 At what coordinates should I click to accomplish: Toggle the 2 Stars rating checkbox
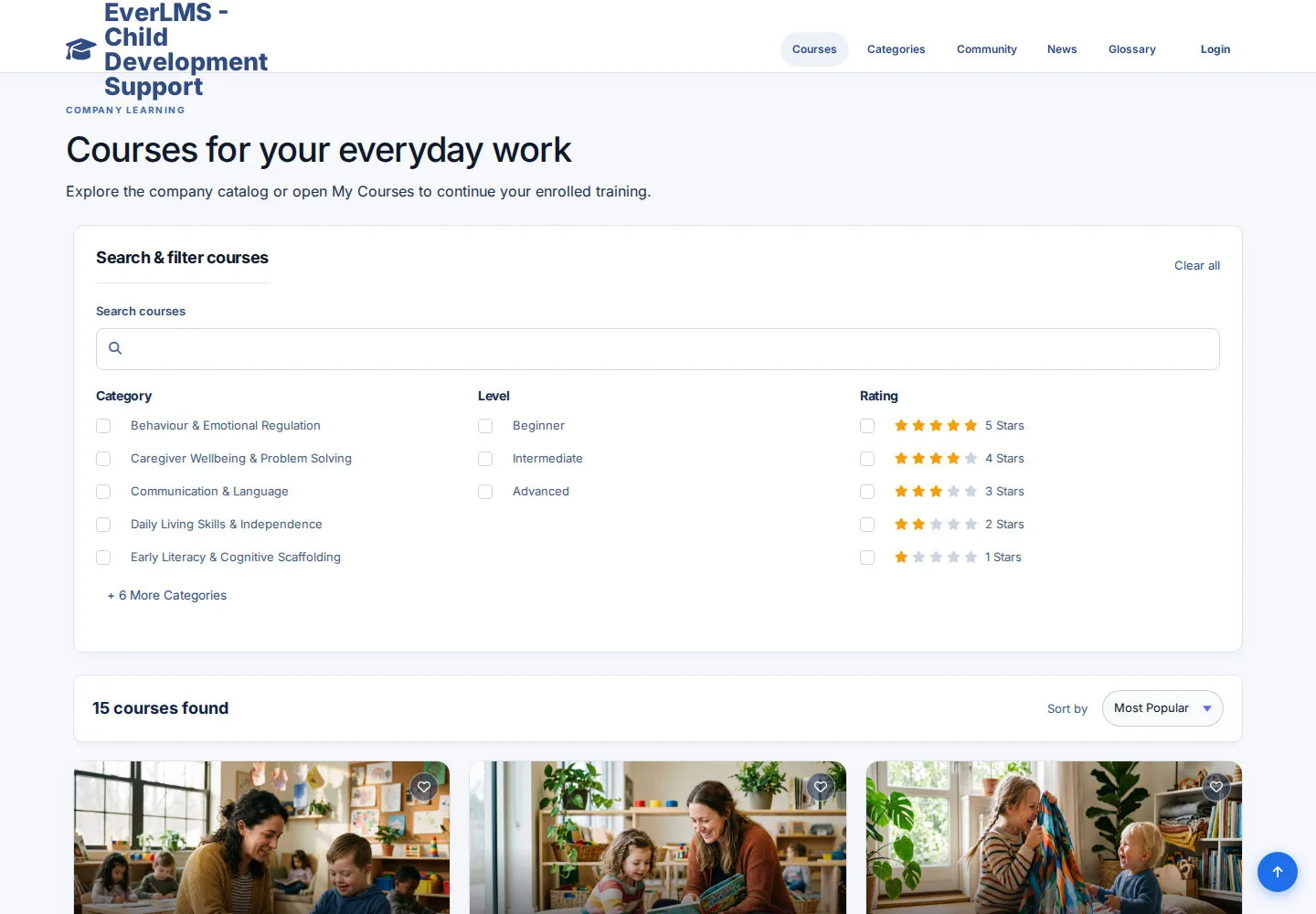(867, 525)
